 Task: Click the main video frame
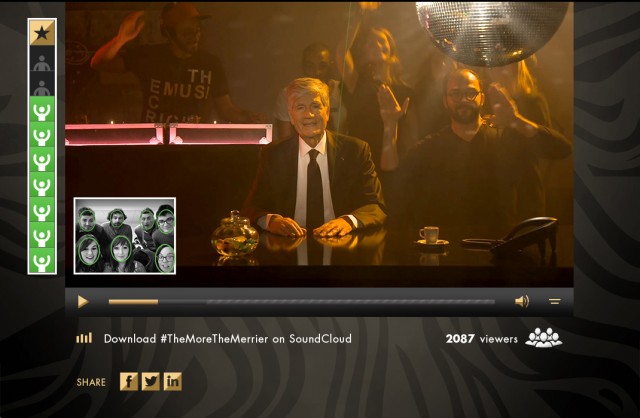319,144
